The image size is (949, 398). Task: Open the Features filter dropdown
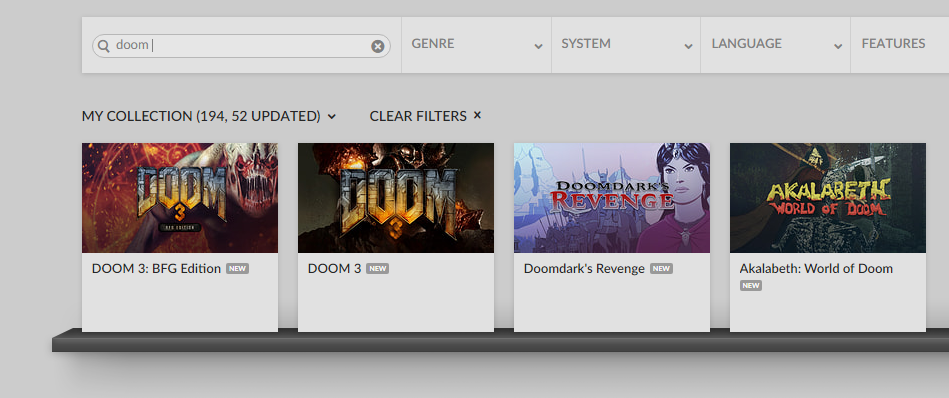pos(900,45)
